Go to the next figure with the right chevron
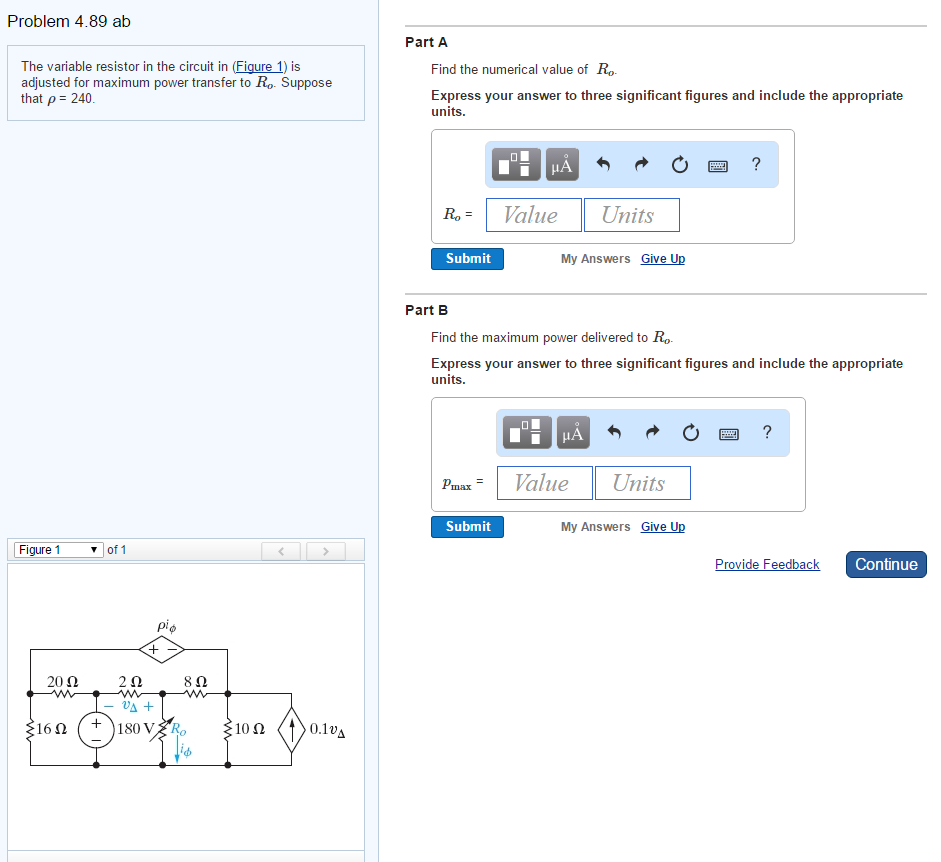 pyautogui.click(x=325, y=549)
